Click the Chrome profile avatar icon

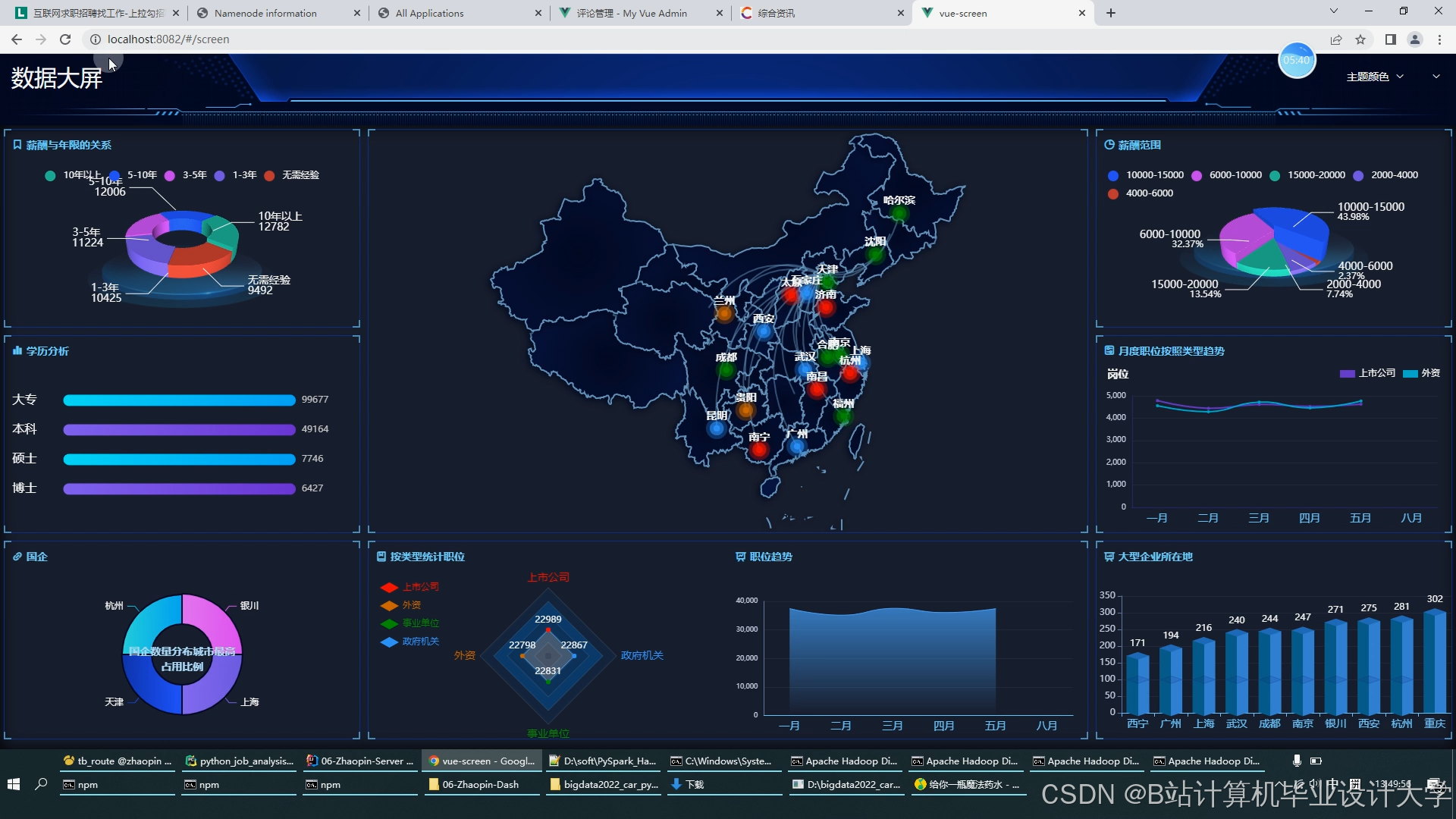tap(1414, 39)
